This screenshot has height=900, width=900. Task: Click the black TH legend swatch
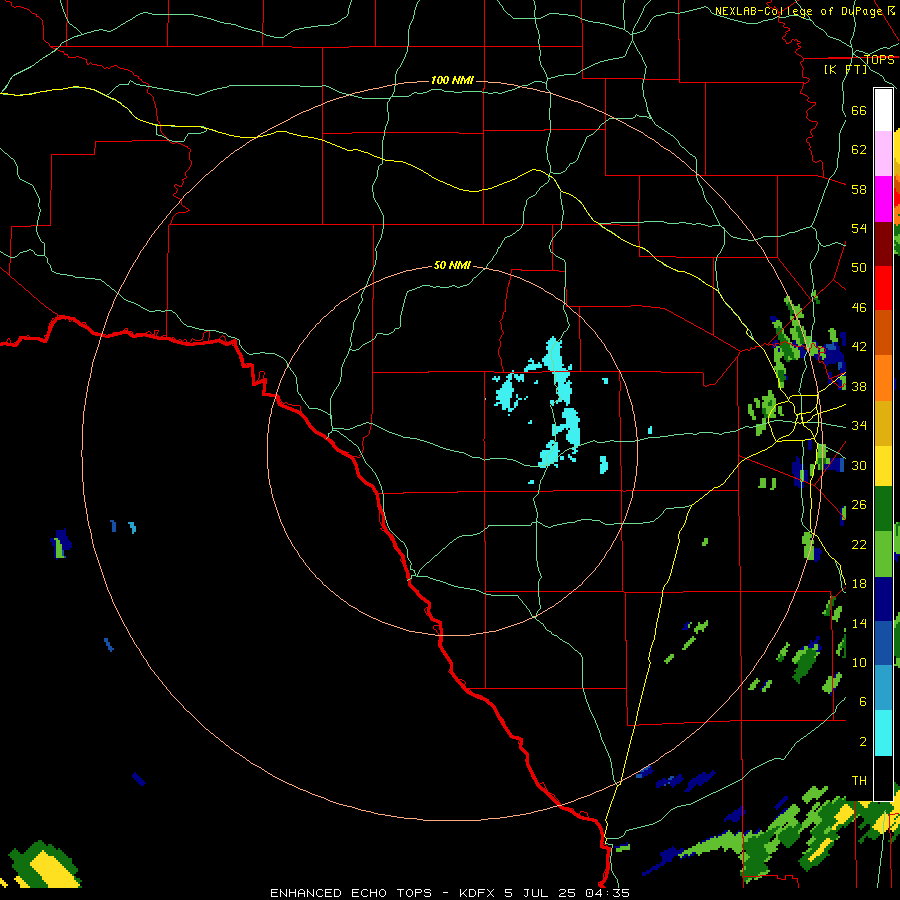(x=883, y=778)
